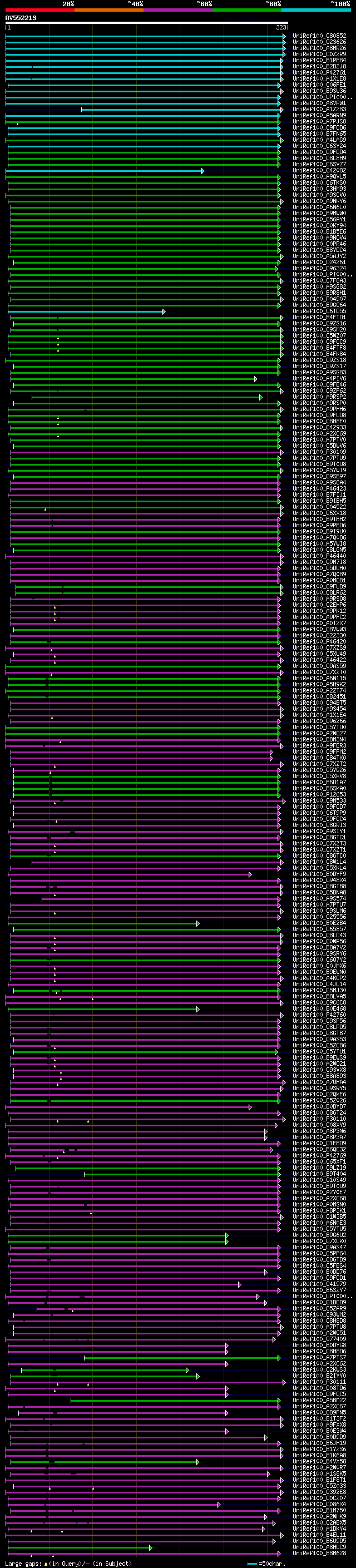Select the query name AV552213
This screenshot has height=1568, width=356.
tap(21, 18)
